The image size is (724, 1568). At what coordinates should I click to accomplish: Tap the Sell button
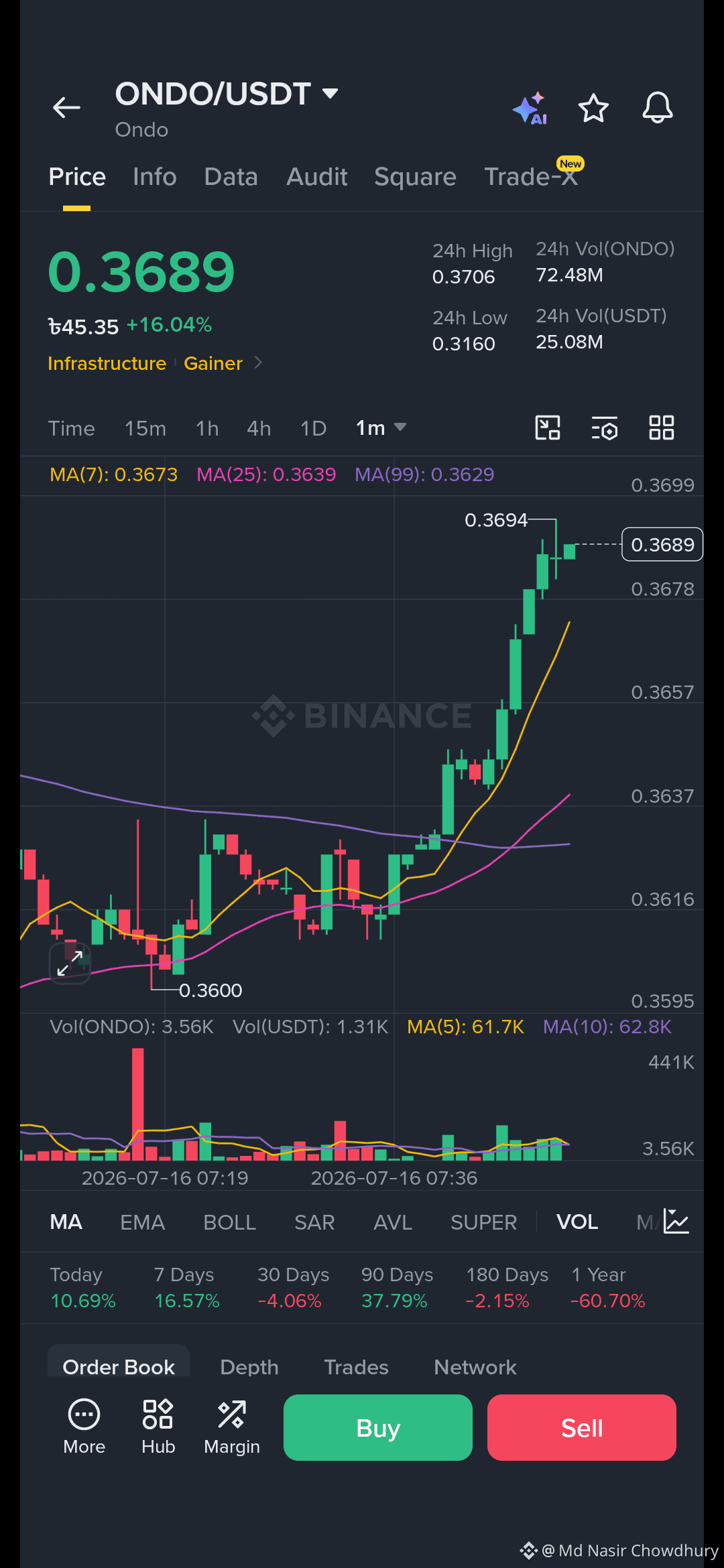pyautogui.click(x=582, y=1427)
